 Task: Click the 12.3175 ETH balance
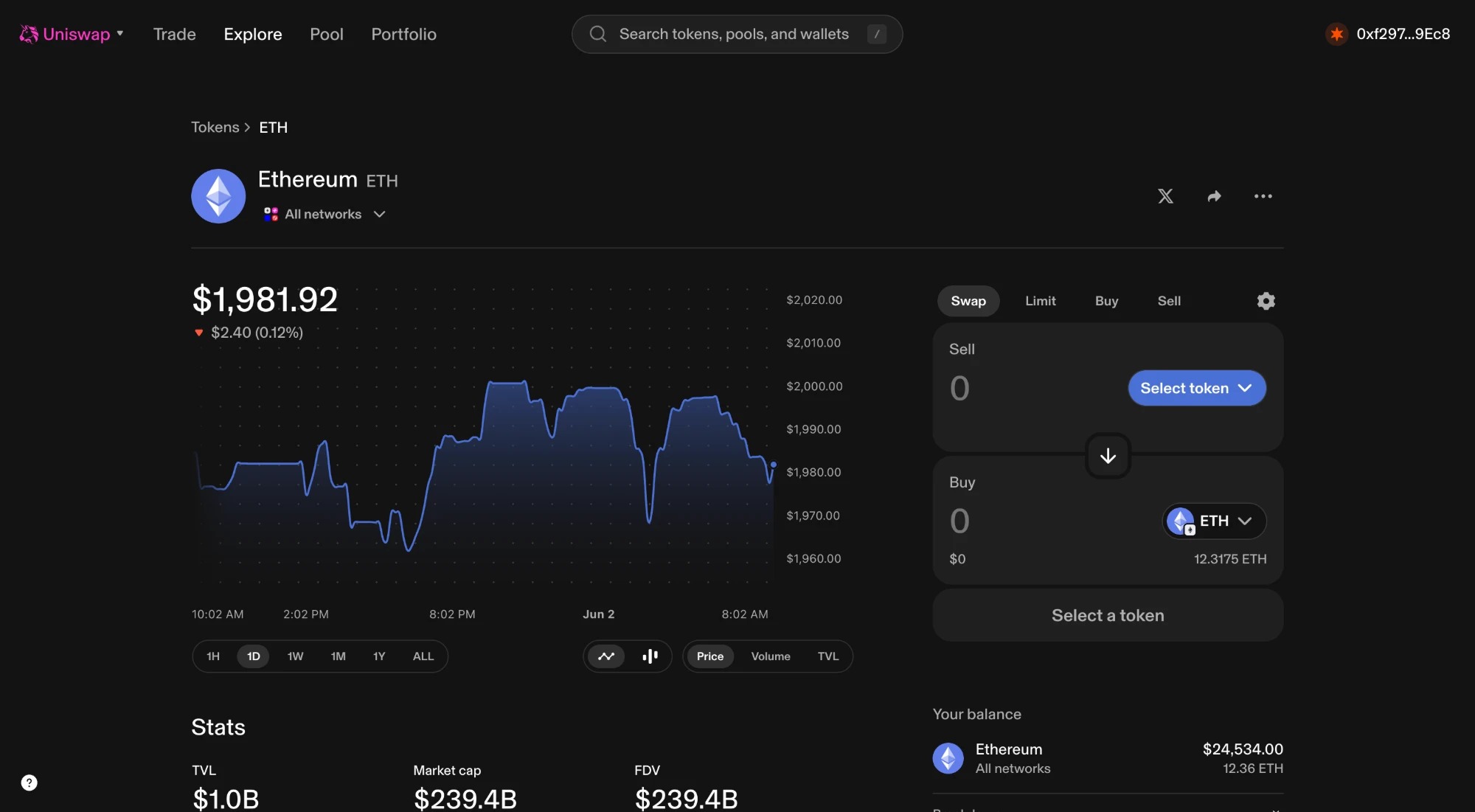1230,559
